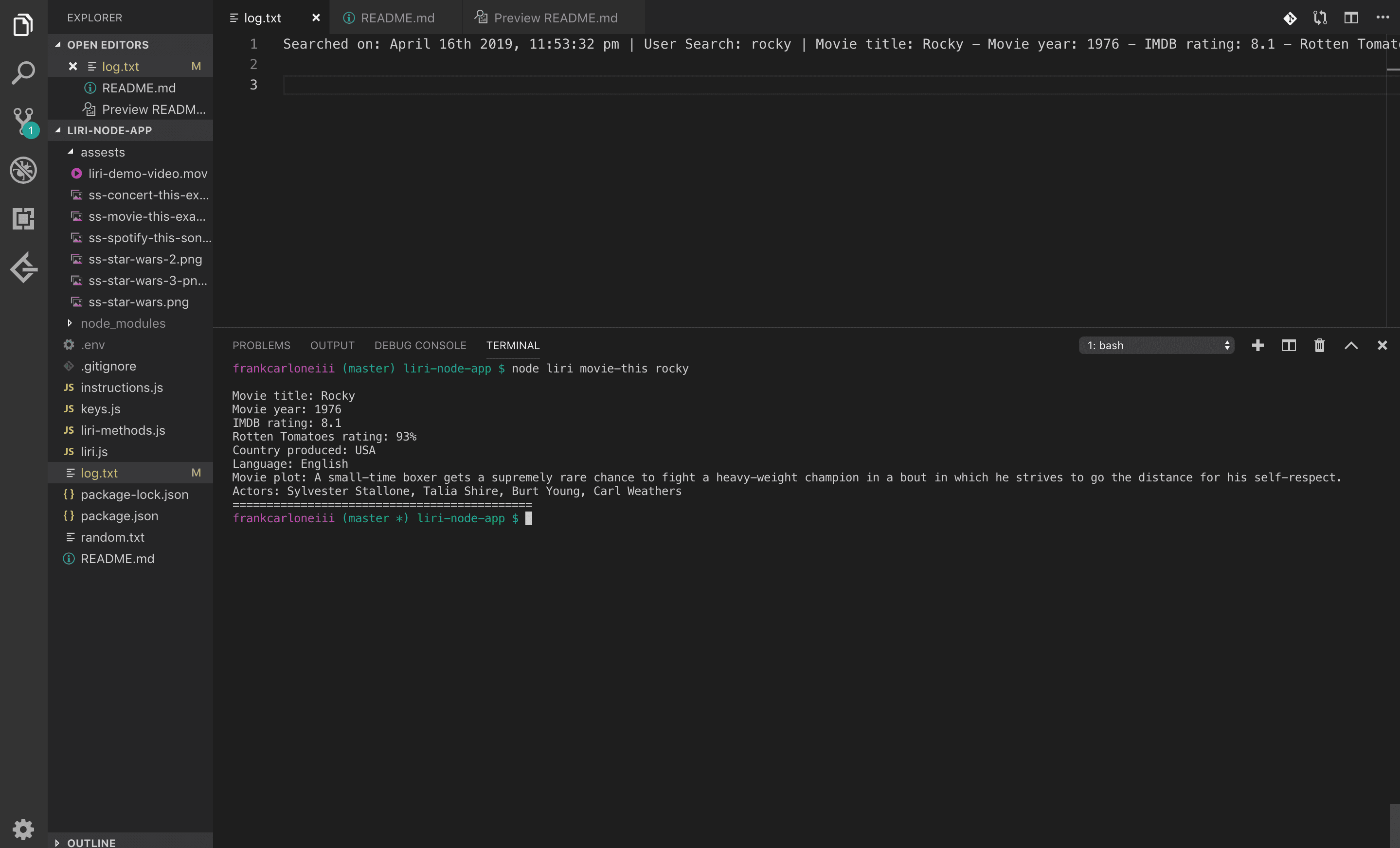Split the terminal panel

click(1289, 345)
